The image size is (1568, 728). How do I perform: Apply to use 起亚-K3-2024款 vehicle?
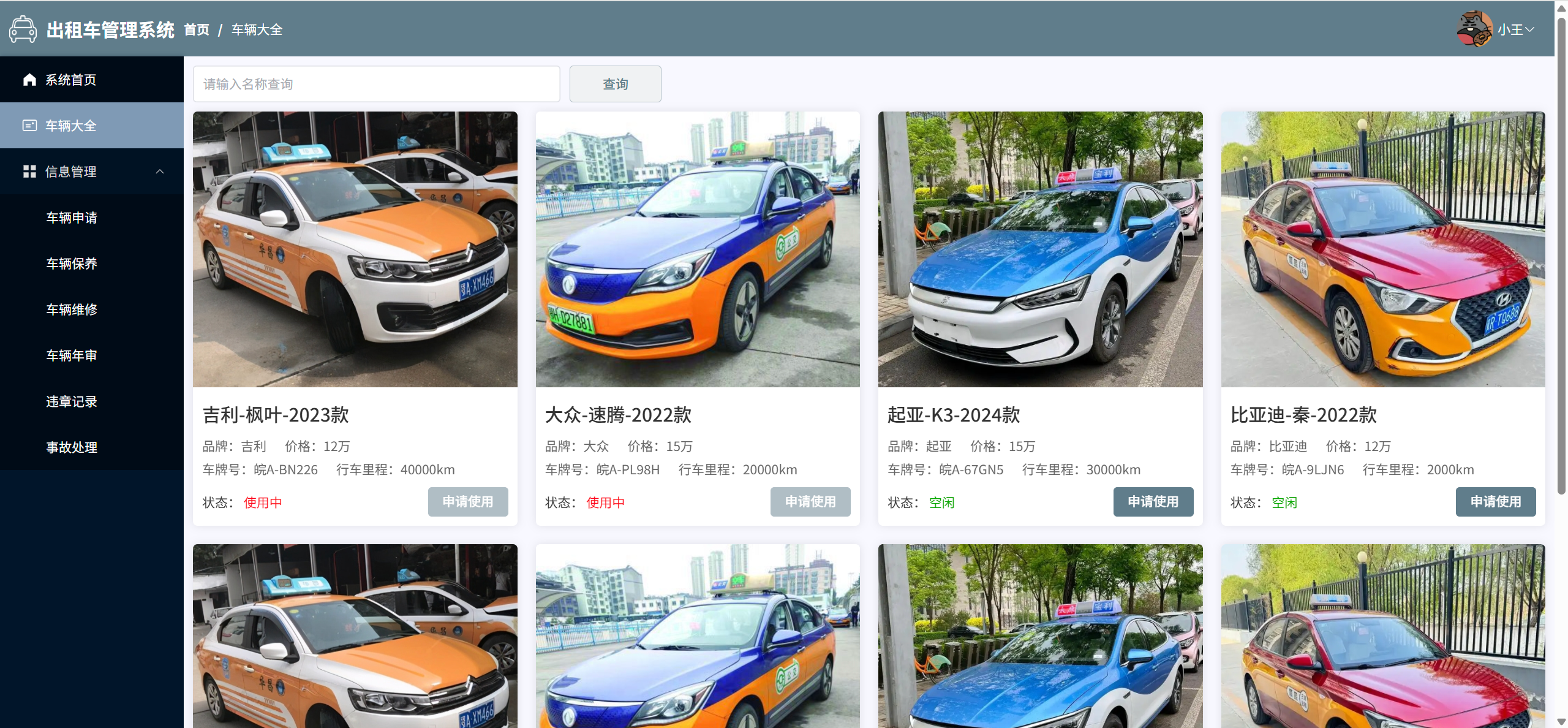(x=1153, y=502)
